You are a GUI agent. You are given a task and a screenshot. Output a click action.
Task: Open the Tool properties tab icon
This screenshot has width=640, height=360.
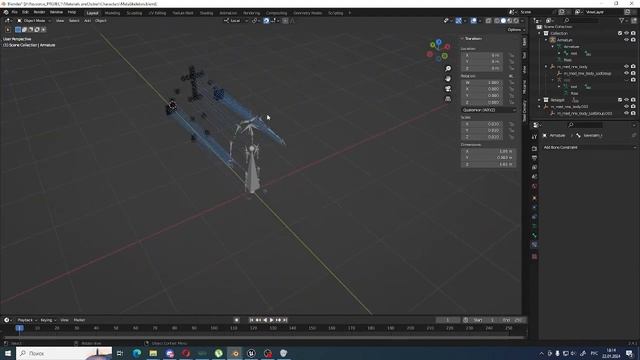click(x=534, y=137)
